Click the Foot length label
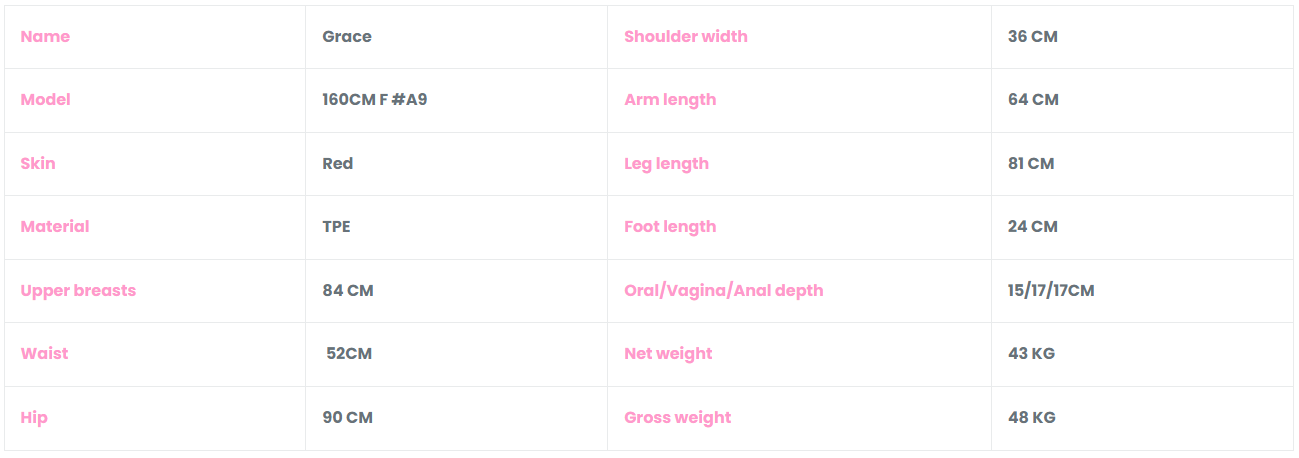The image size is (1299, 458). [x=670, y=227]
